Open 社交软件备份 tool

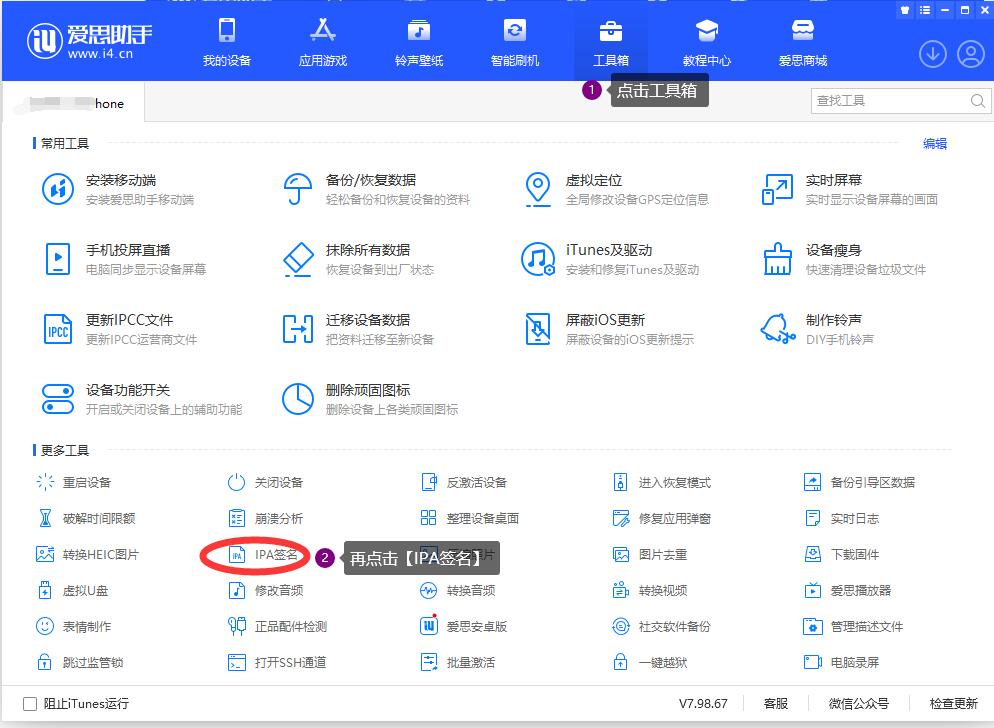662,627
